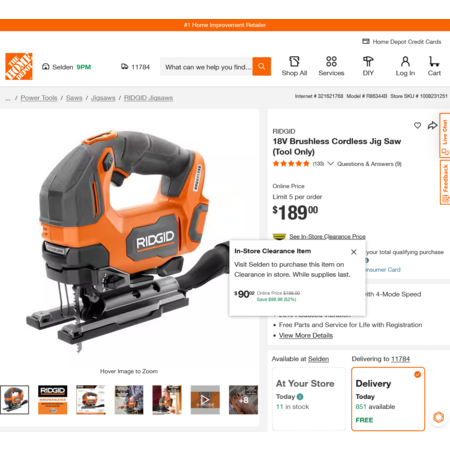Screen dimensions: 450x450
Task: Select the At Your Store option
Action: coord(309,399)
